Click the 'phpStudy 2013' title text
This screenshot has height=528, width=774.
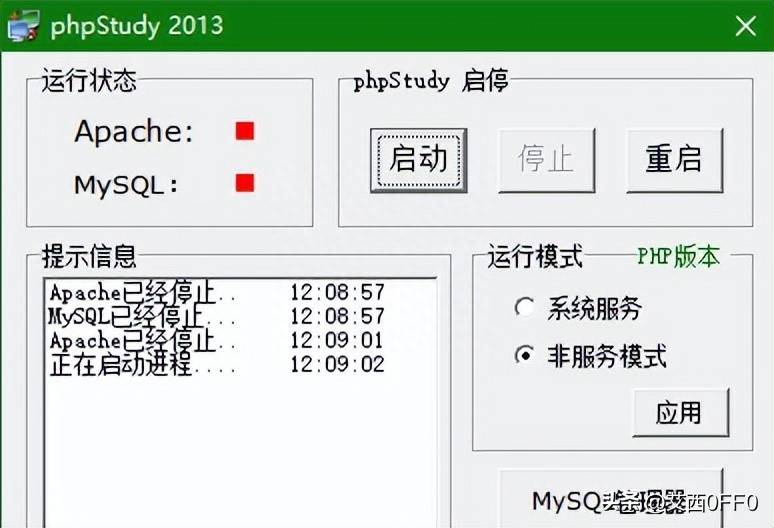(137, 26)
